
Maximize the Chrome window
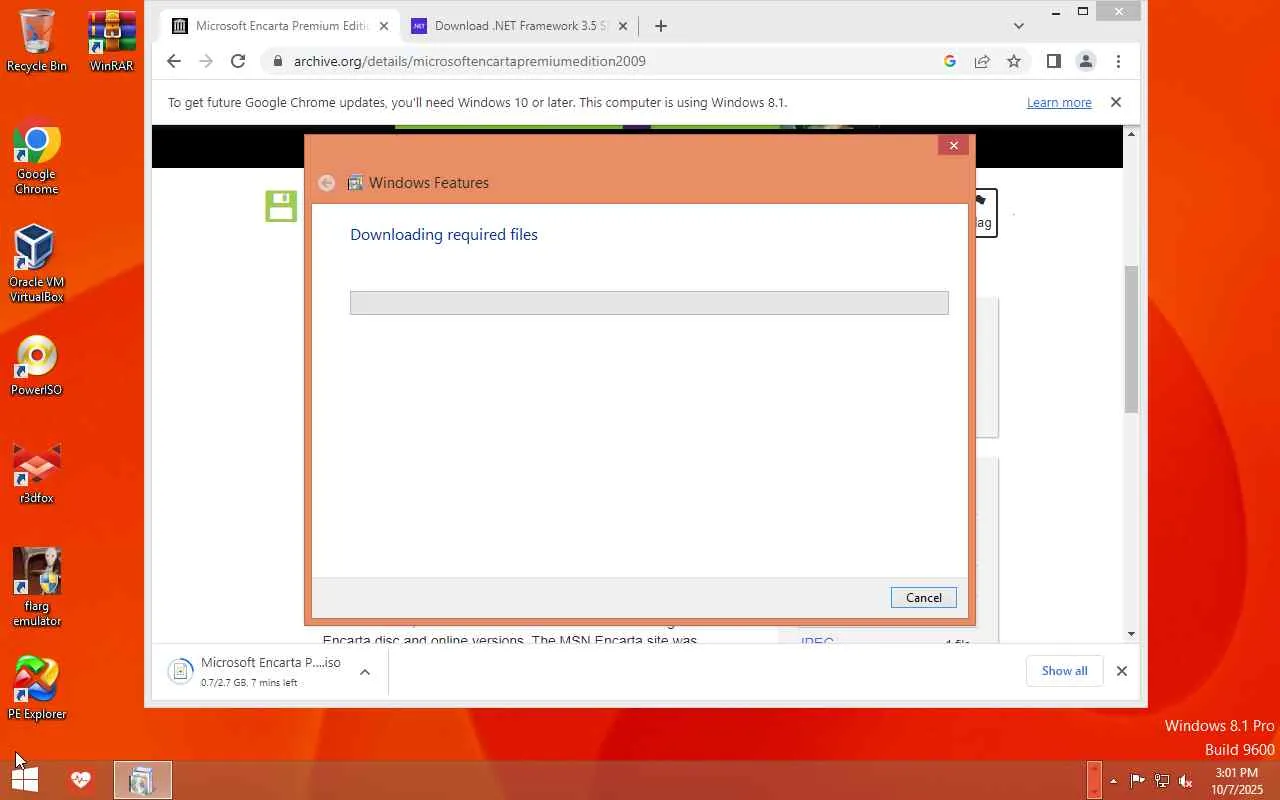tap(1083, 12)
